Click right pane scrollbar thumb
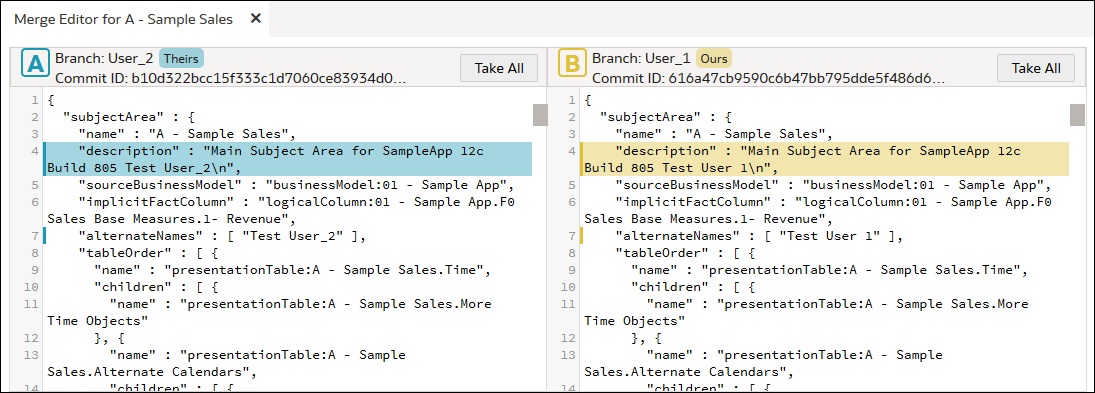 click(1077, 114)
